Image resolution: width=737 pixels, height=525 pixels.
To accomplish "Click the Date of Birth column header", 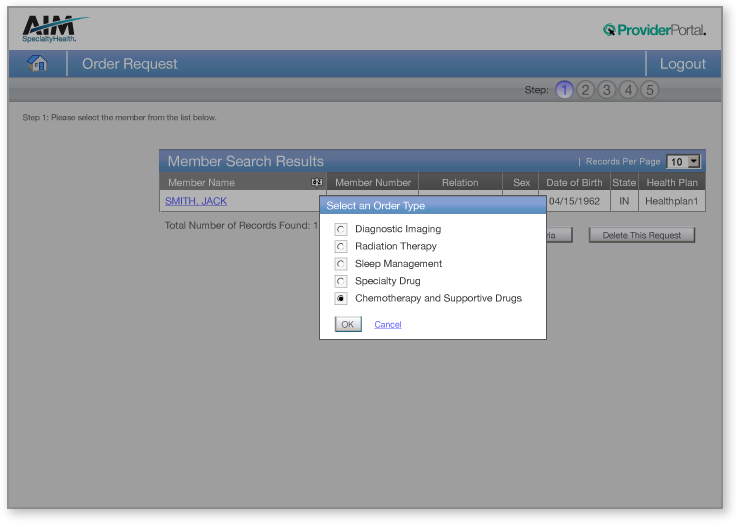I will pos(574,182).
